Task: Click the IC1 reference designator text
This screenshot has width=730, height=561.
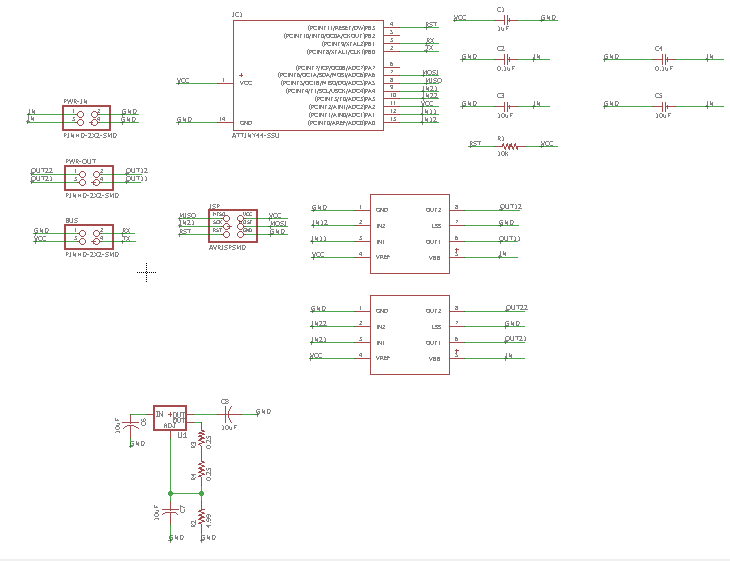Action: click(237, 15)
